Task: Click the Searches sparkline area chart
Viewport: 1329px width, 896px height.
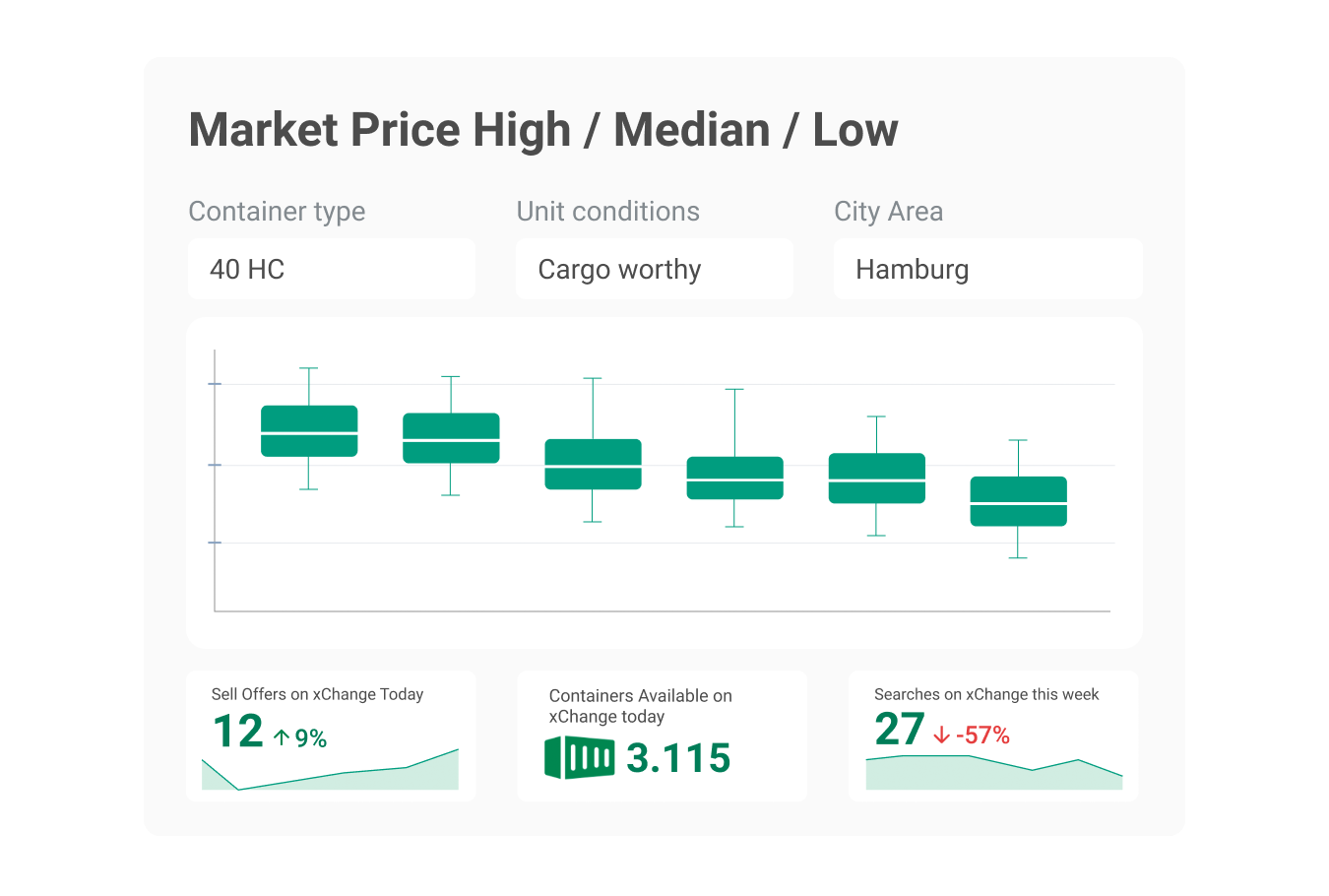Action: (994, 773)
